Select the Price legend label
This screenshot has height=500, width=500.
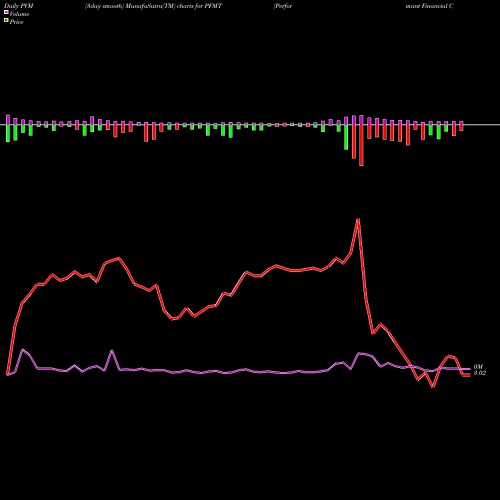(x=16, y=22)
